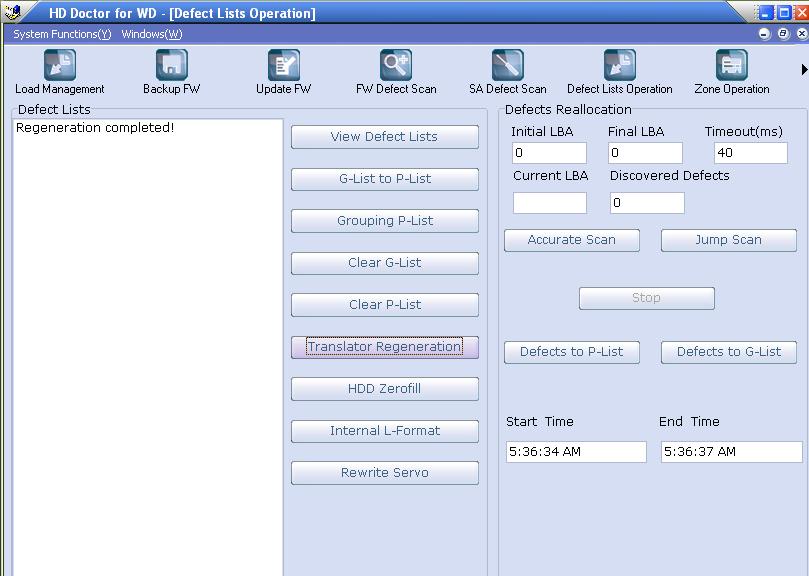
Task: Maximize the HD Doctor main window
Action: pyautogui.click(x=784, y=13)
